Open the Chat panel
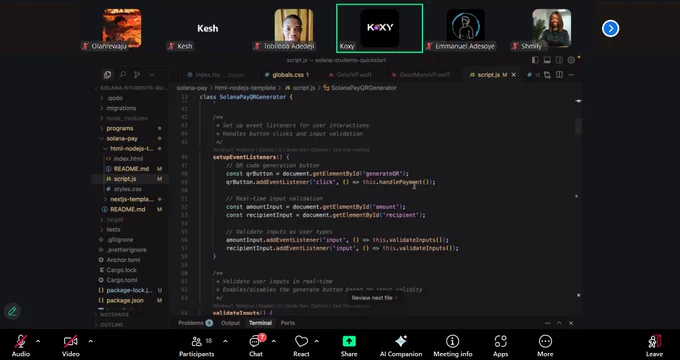The image size is (680, 360). 256,346
